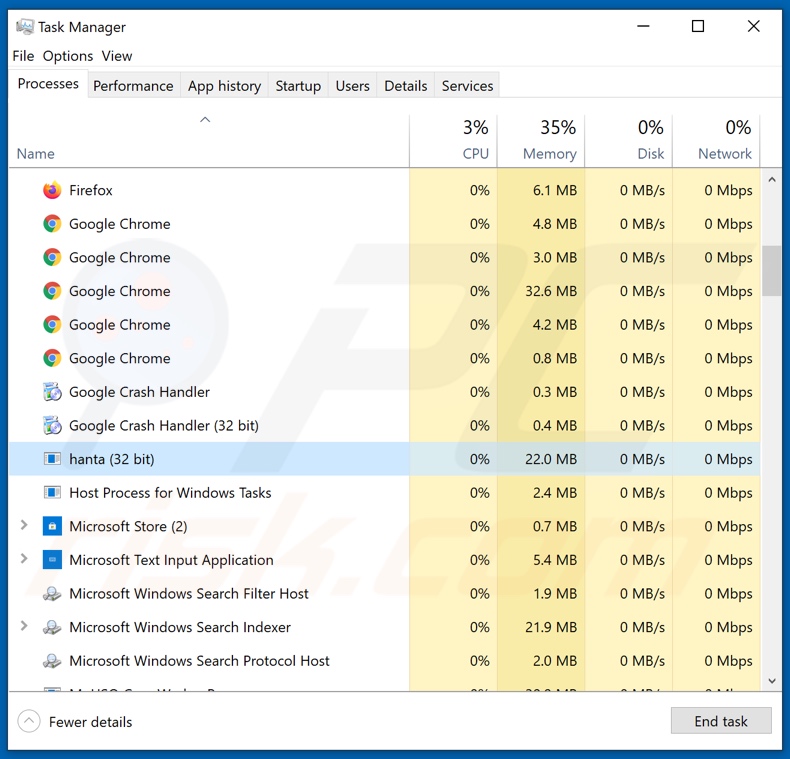The height and width of the screenshot is (759, 790).
Task: Expand the Microsoft Text Input Application group
Action: pos(24,559)
